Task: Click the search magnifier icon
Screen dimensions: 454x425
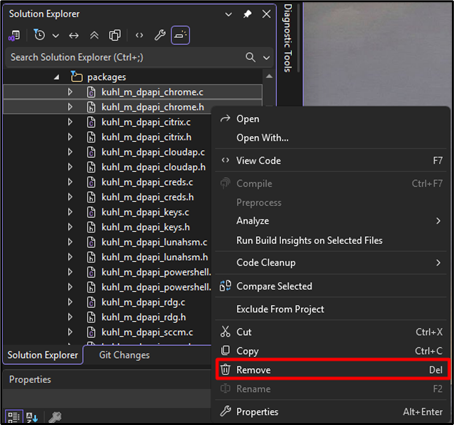Action: [250, 57]
